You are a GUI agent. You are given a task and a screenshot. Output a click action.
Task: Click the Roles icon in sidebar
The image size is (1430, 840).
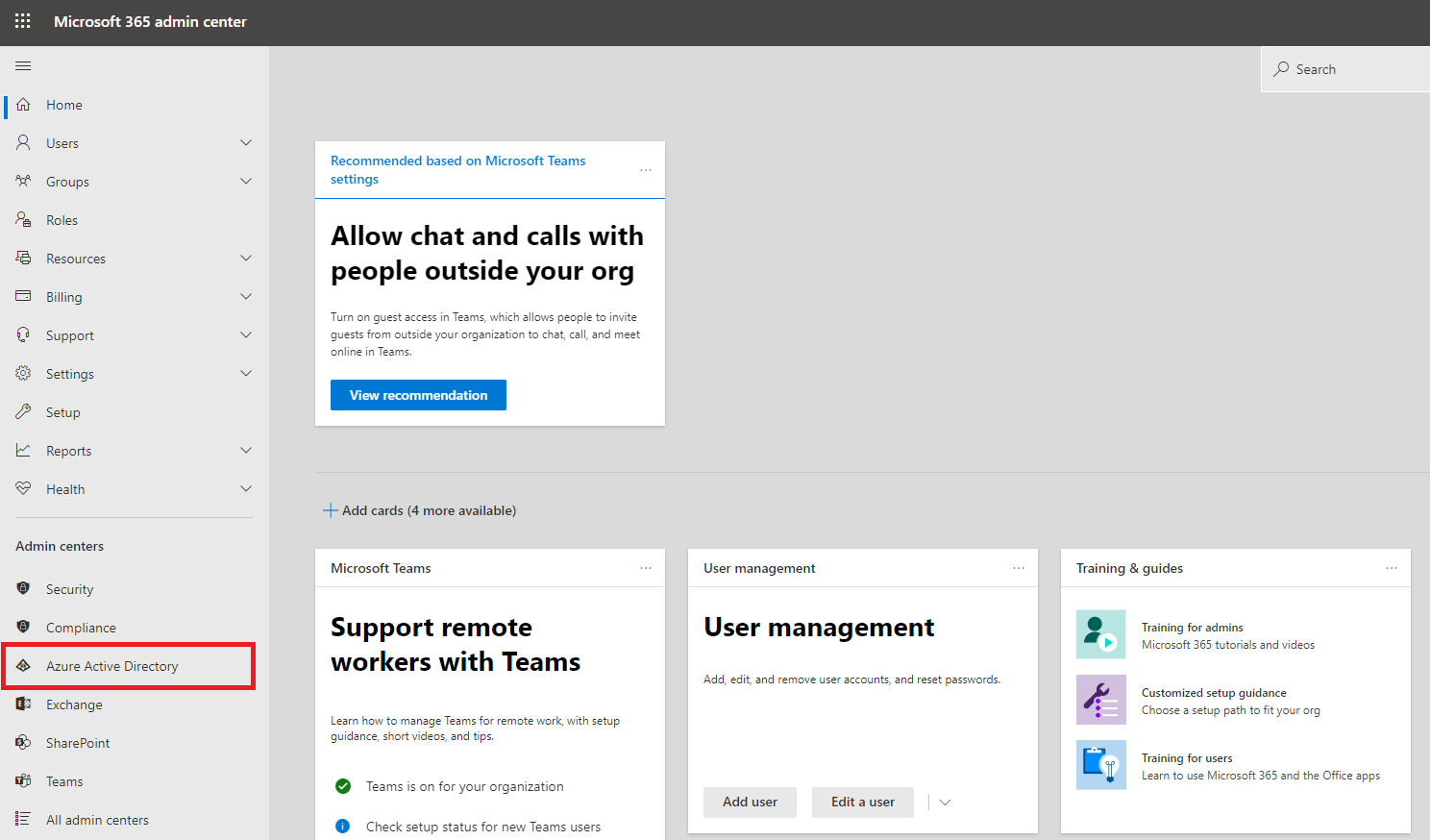pos(23,220)
